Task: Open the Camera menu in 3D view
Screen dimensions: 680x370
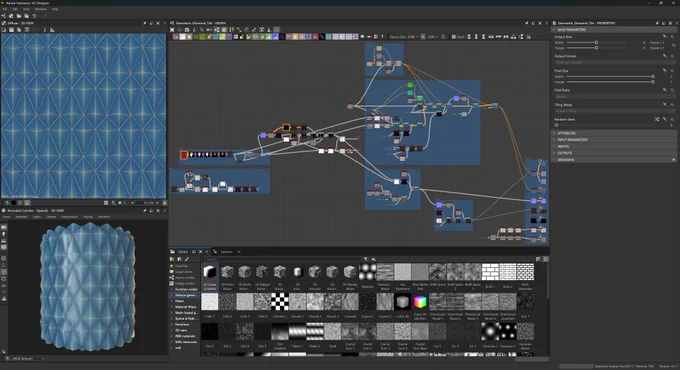Action: coord(51,216)
